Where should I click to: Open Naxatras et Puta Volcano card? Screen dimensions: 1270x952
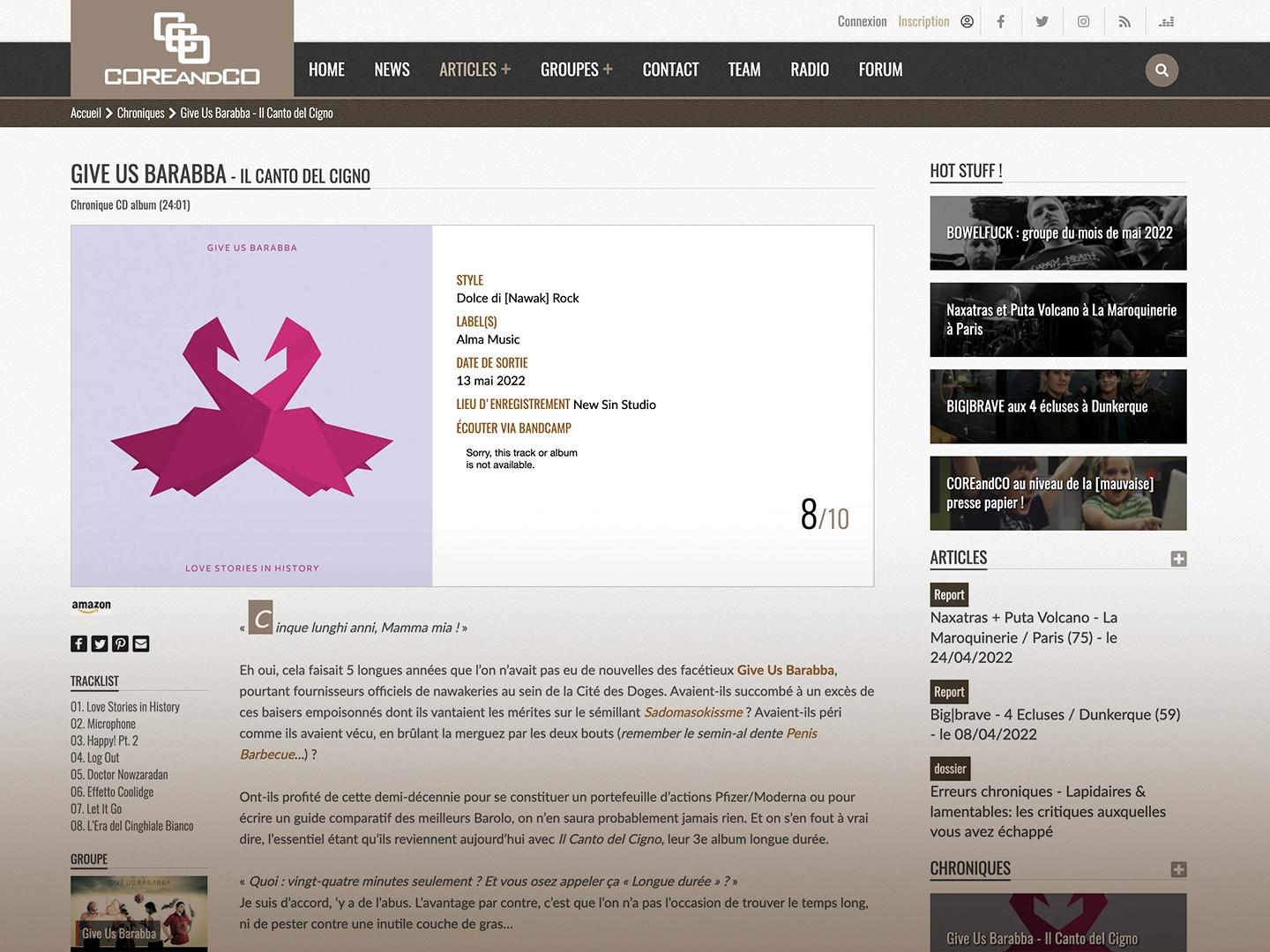1058,320
